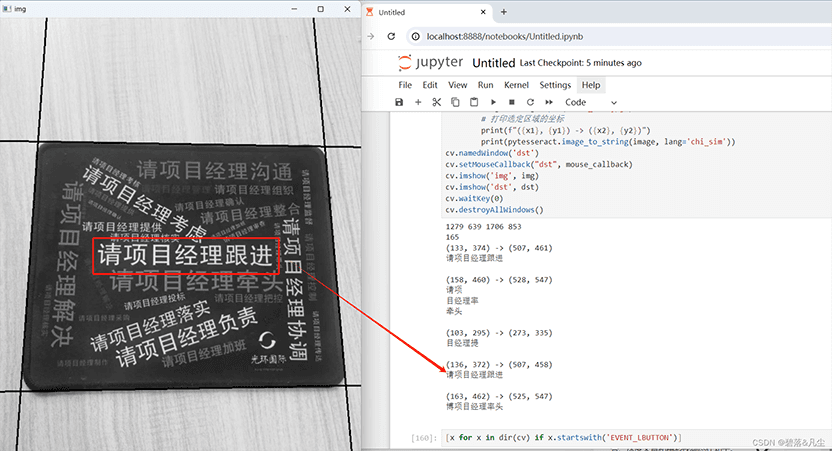The width and height of the screenshot is (832, 451).
Task: Open the Run menu in Jupyter
Action: click(x=486, y=85)
